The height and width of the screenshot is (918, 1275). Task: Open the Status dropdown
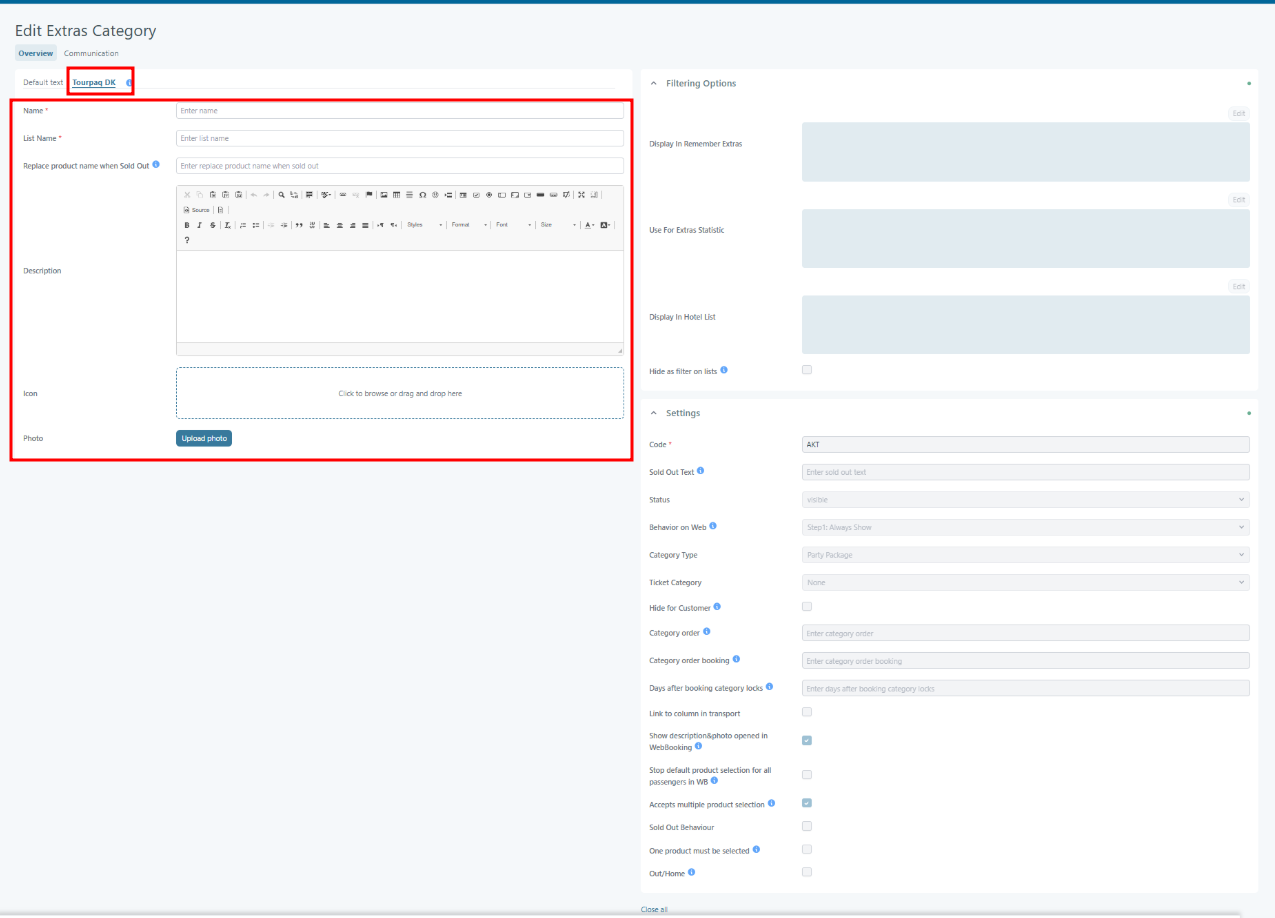point(1025,499)
